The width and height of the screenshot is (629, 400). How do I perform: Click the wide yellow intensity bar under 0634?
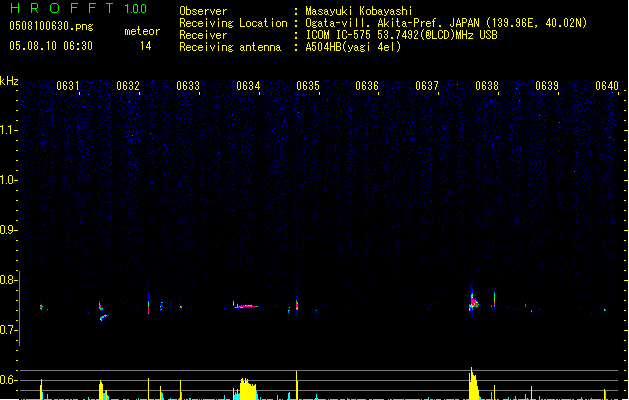248,389
